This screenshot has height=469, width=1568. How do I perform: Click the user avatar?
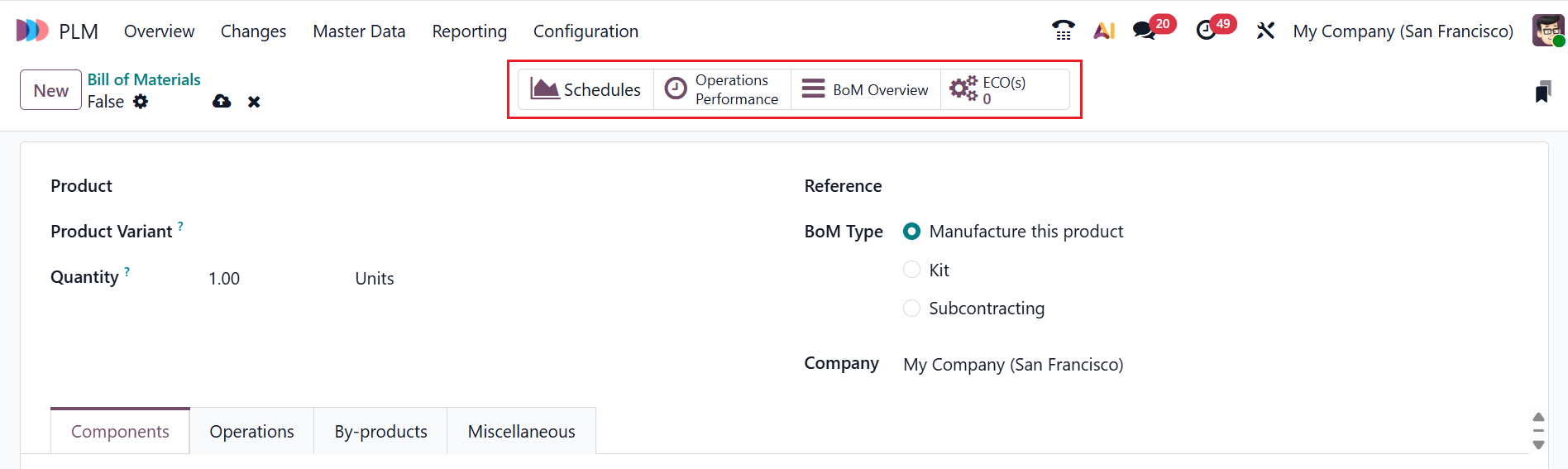click(1548, 31)
